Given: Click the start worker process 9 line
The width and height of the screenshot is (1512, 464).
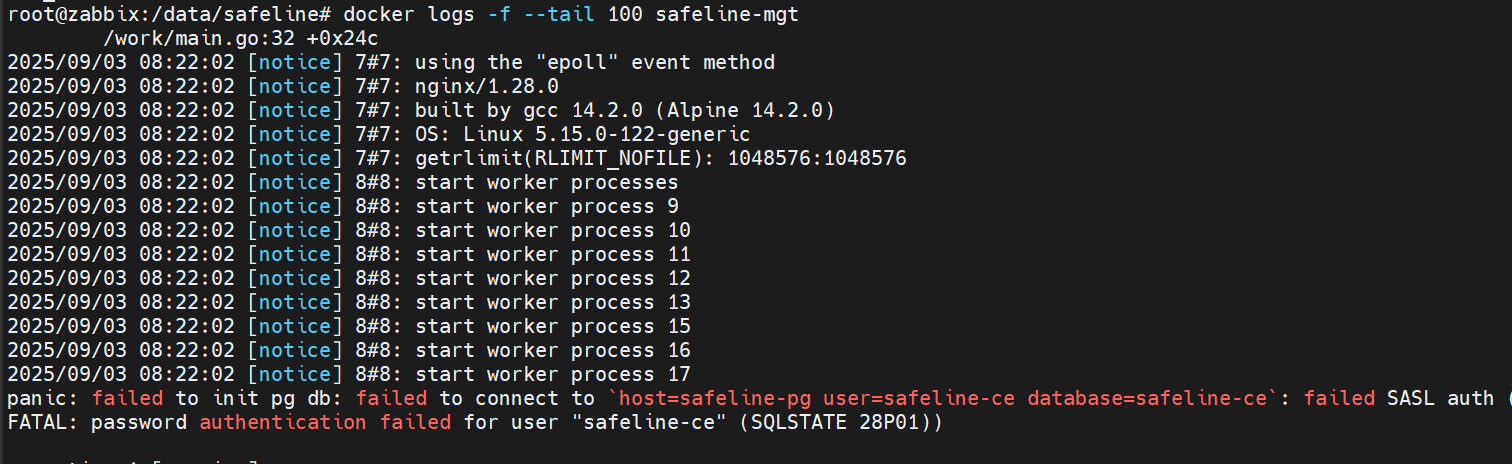Looking at the screenshot, I should click(547, 206).
